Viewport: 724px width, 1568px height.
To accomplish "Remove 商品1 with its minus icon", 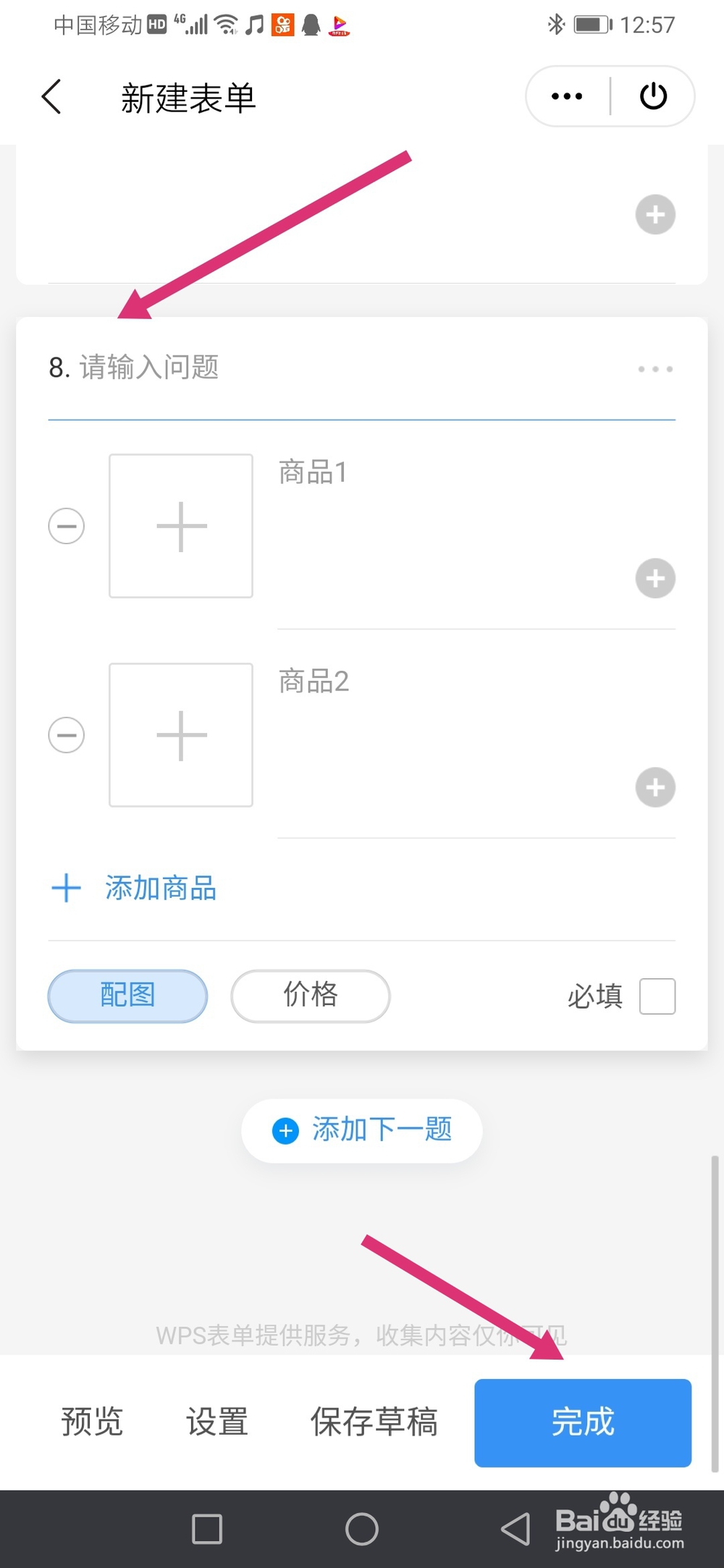I will click(x=67, y=526).
